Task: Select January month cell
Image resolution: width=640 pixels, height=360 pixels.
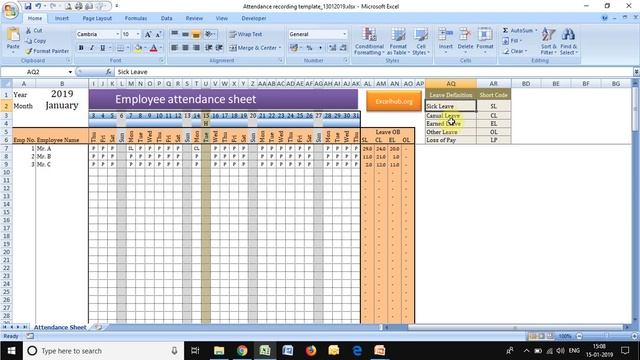Action: (x=62, y=105)
